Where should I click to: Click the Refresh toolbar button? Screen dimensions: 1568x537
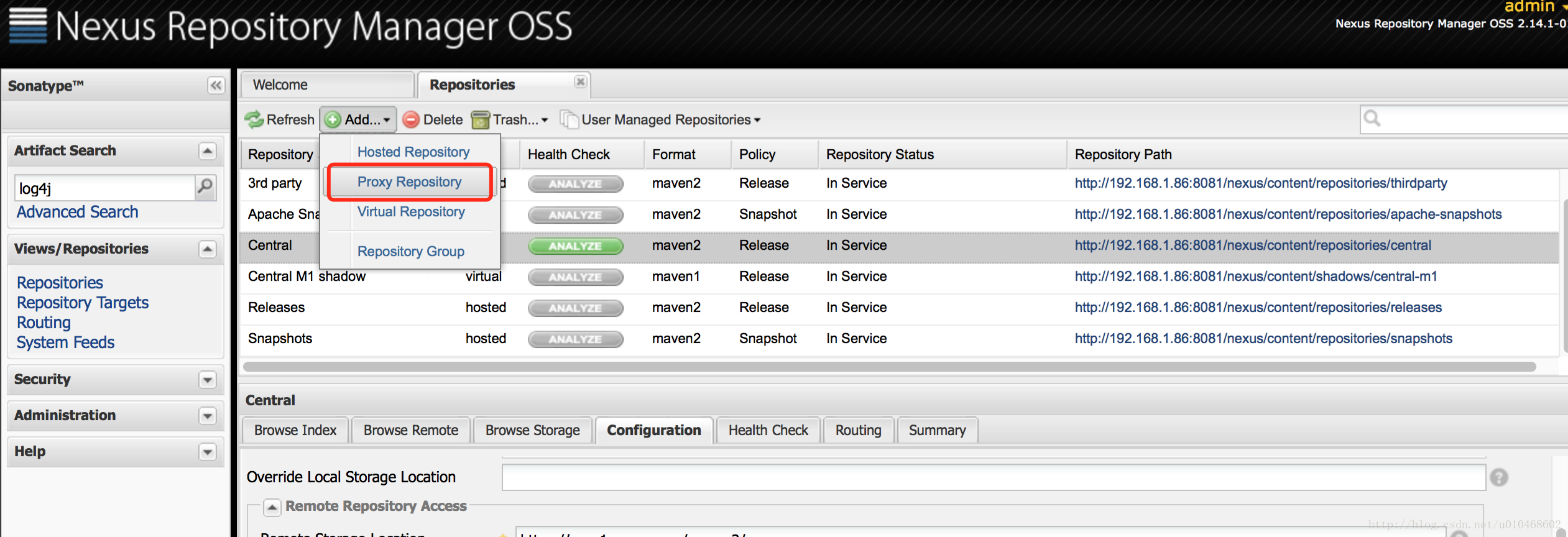click(280, 119)
